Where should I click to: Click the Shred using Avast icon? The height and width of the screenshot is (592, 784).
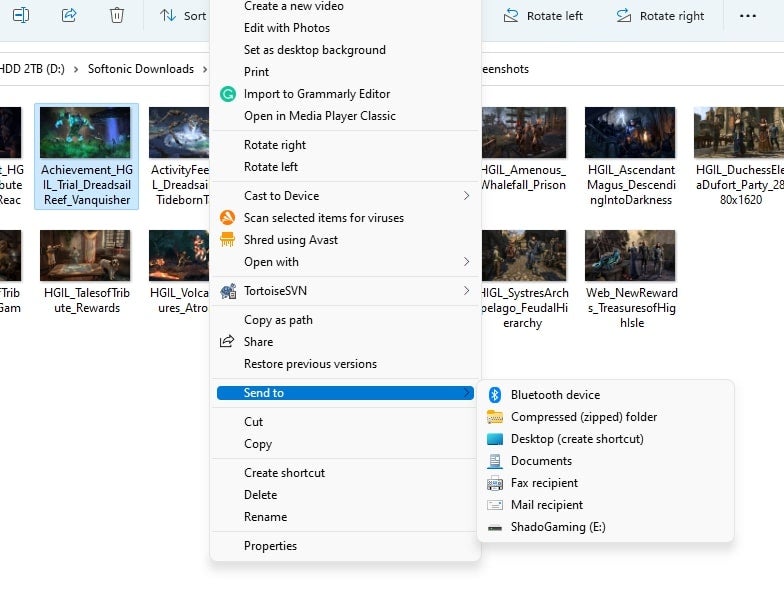[x=227, y=240]
